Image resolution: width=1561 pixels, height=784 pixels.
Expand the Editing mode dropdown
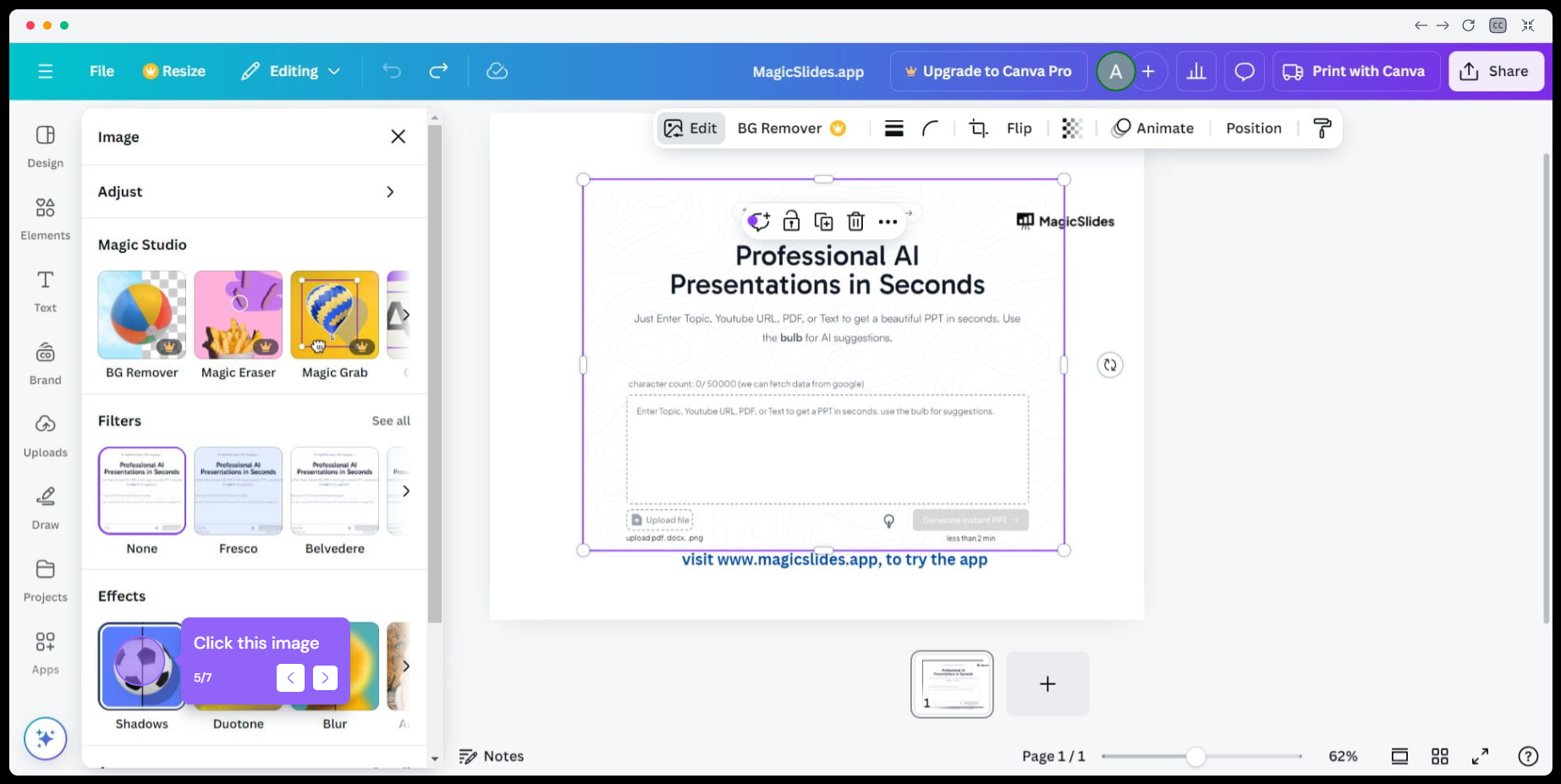click(x=291, y=71)
